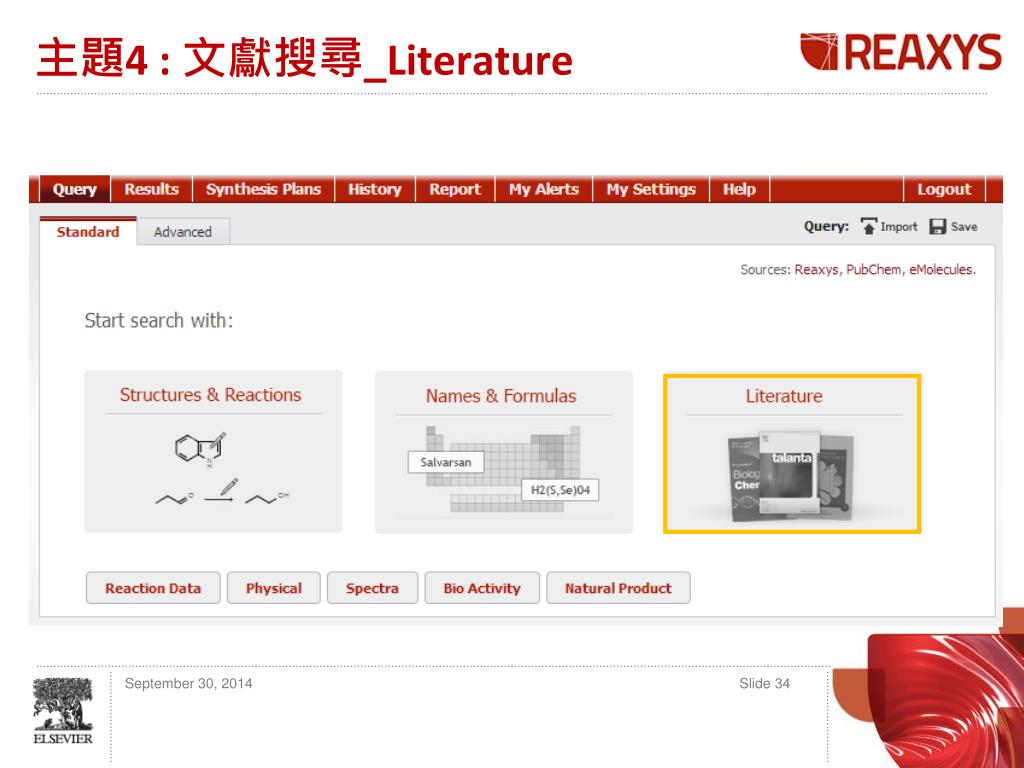
Task: Click the Reaction Data button
Action: (153, 588)
